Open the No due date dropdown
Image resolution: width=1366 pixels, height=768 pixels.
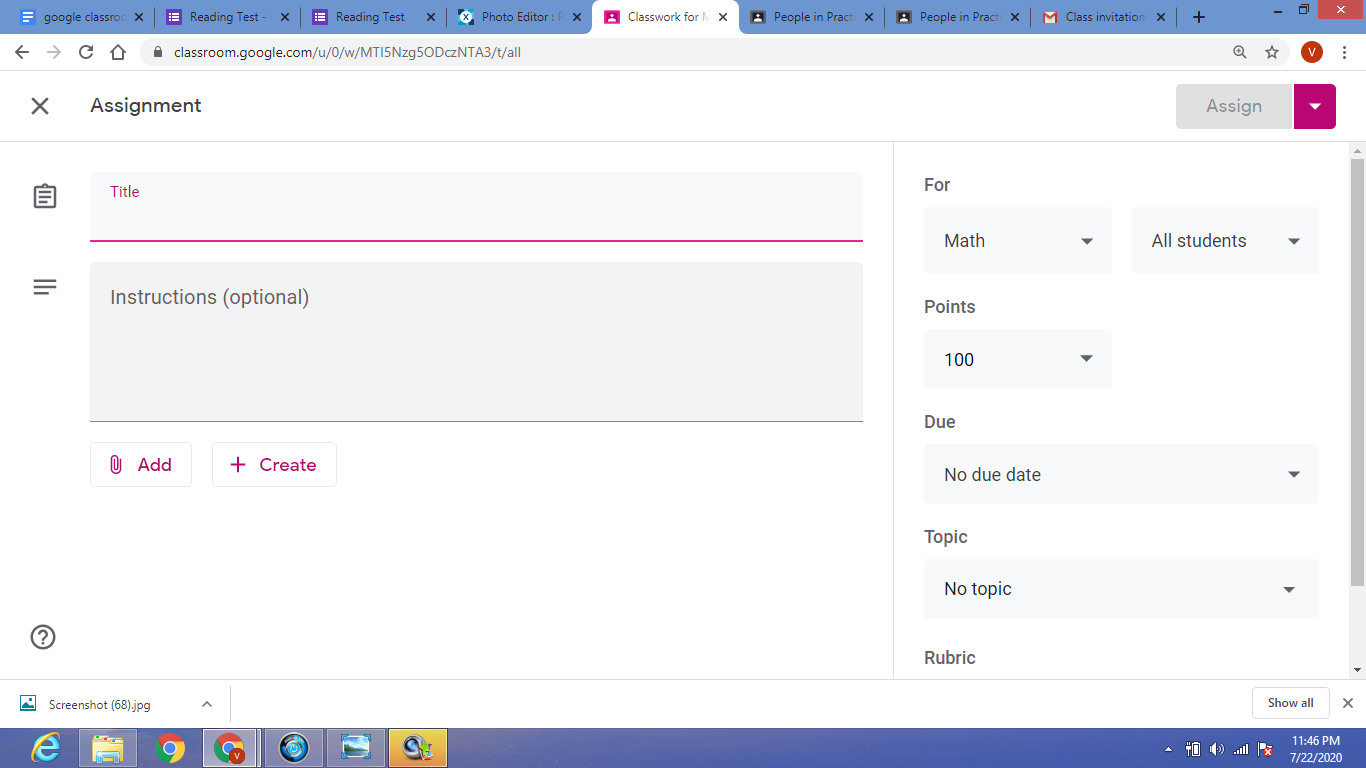click(x=1121, y=475)
